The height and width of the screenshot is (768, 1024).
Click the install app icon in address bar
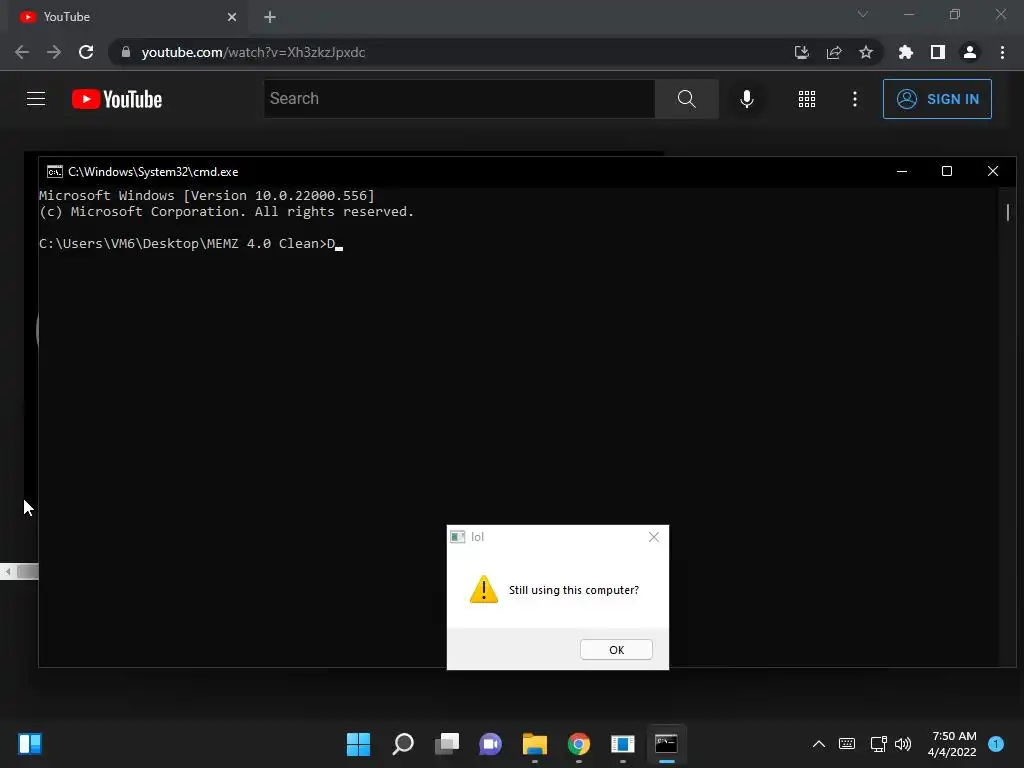802,52
